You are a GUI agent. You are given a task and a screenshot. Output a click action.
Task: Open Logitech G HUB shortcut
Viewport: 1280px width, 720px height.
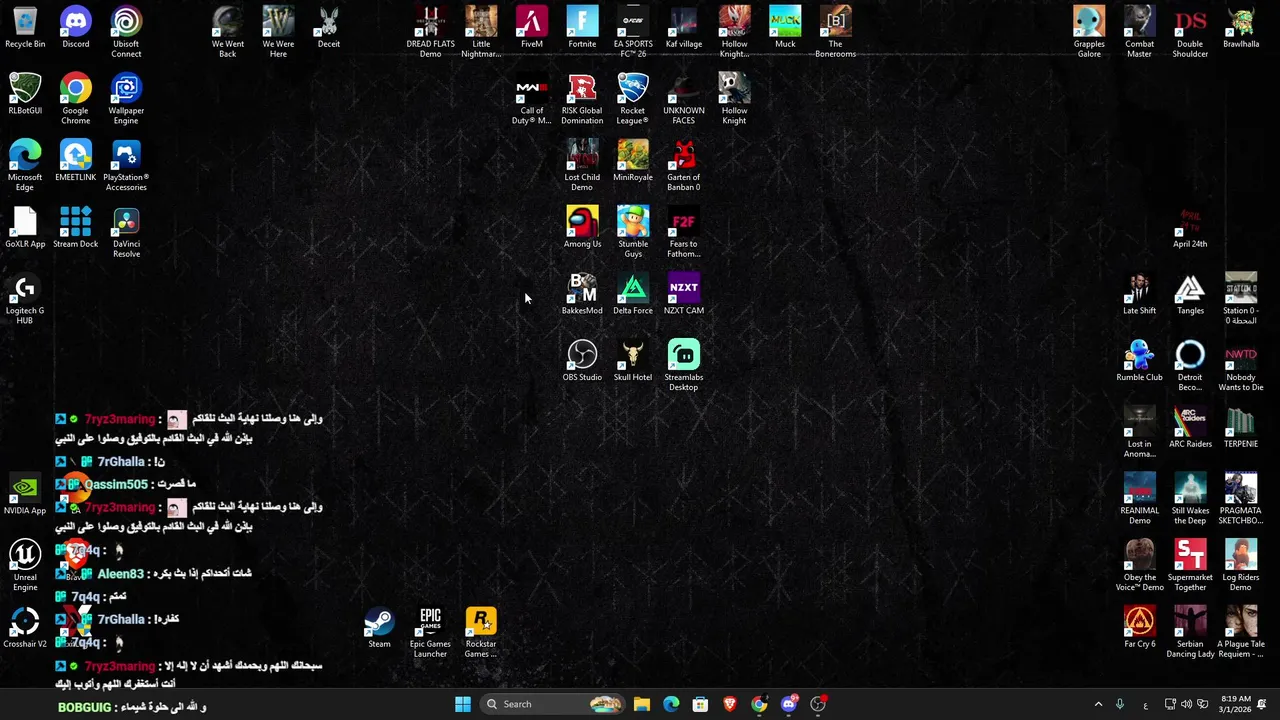tap(25, 299)
